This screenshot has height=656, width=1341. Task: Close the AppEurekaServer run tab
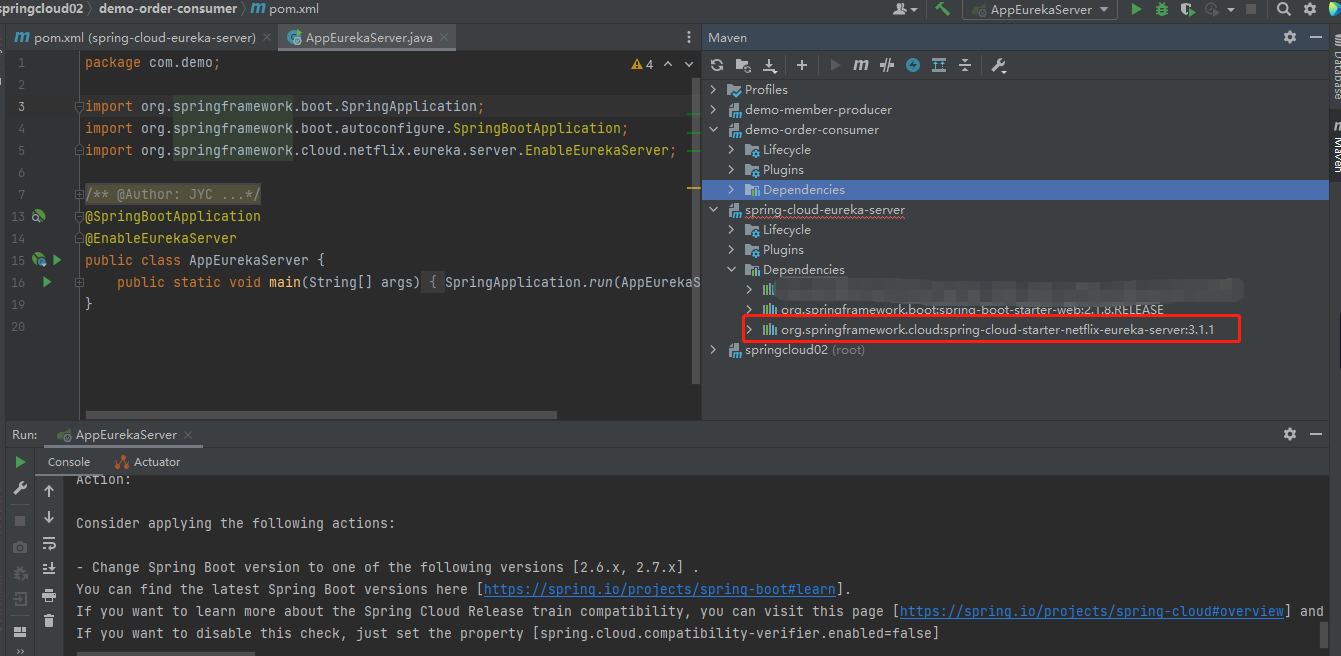[x=189, y=436]
